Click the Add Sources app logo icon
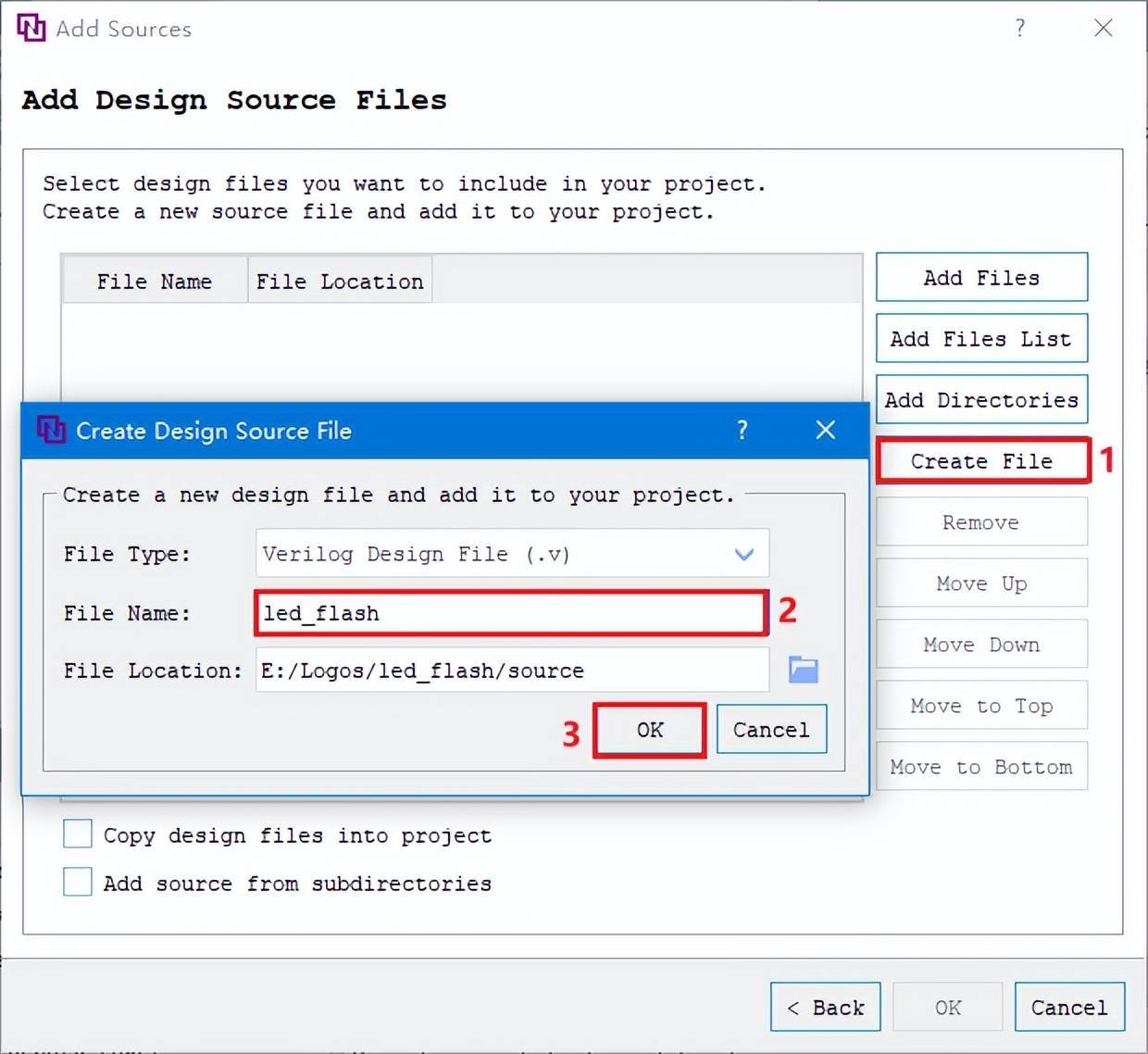1148x1054 pixels. [31, 28]
